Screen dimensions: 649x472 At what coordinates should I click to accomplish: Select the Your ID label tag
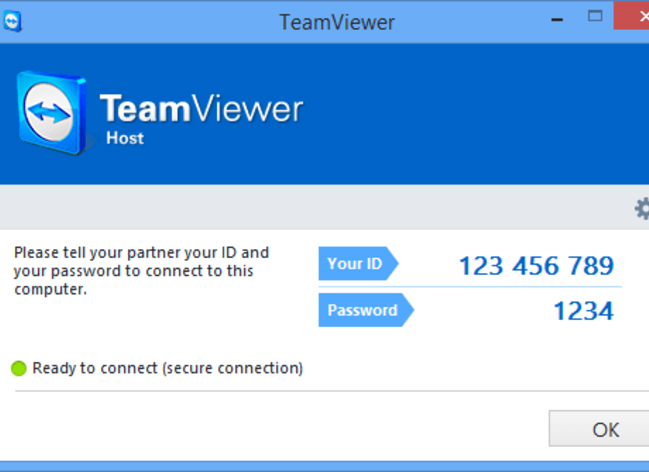[x=358, y=263]
